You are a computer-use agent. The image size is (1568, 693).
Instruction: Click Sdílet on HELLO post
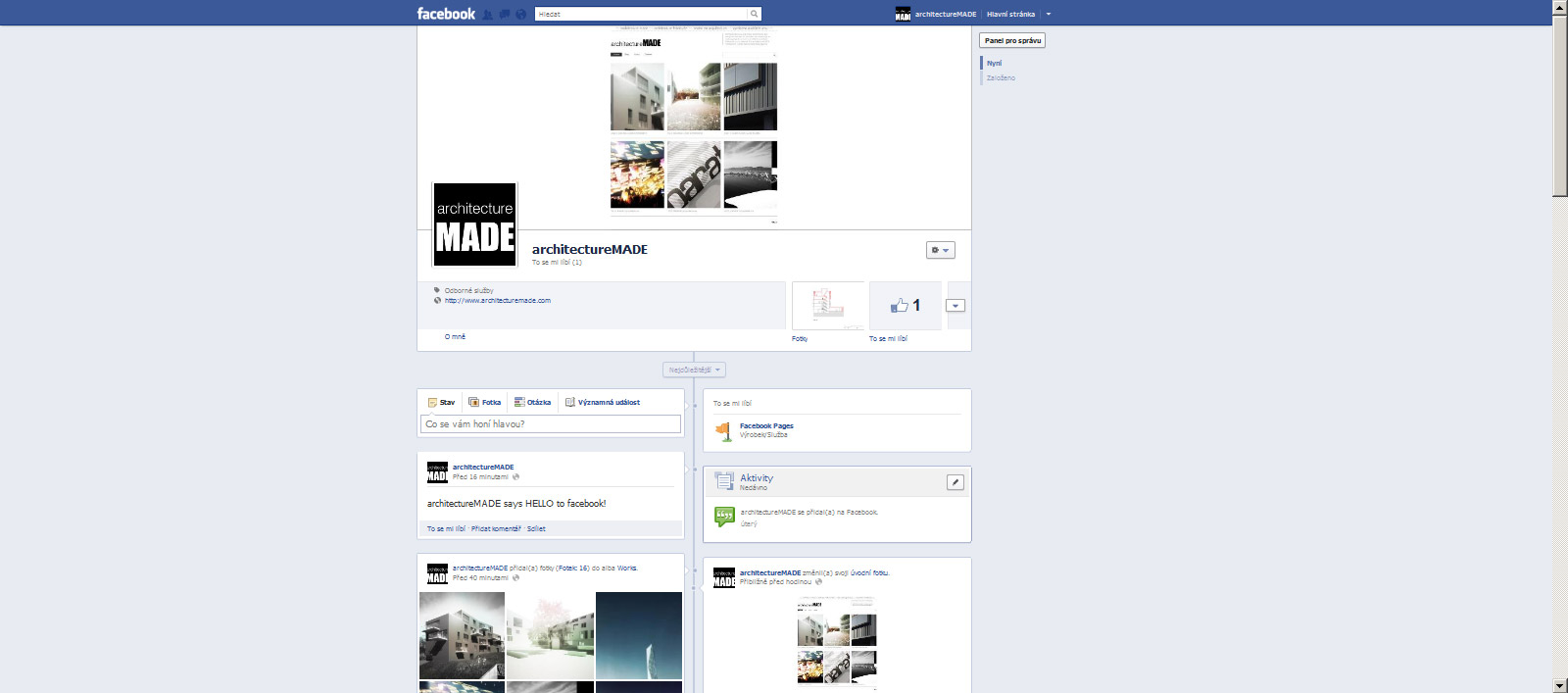[536, 528]
